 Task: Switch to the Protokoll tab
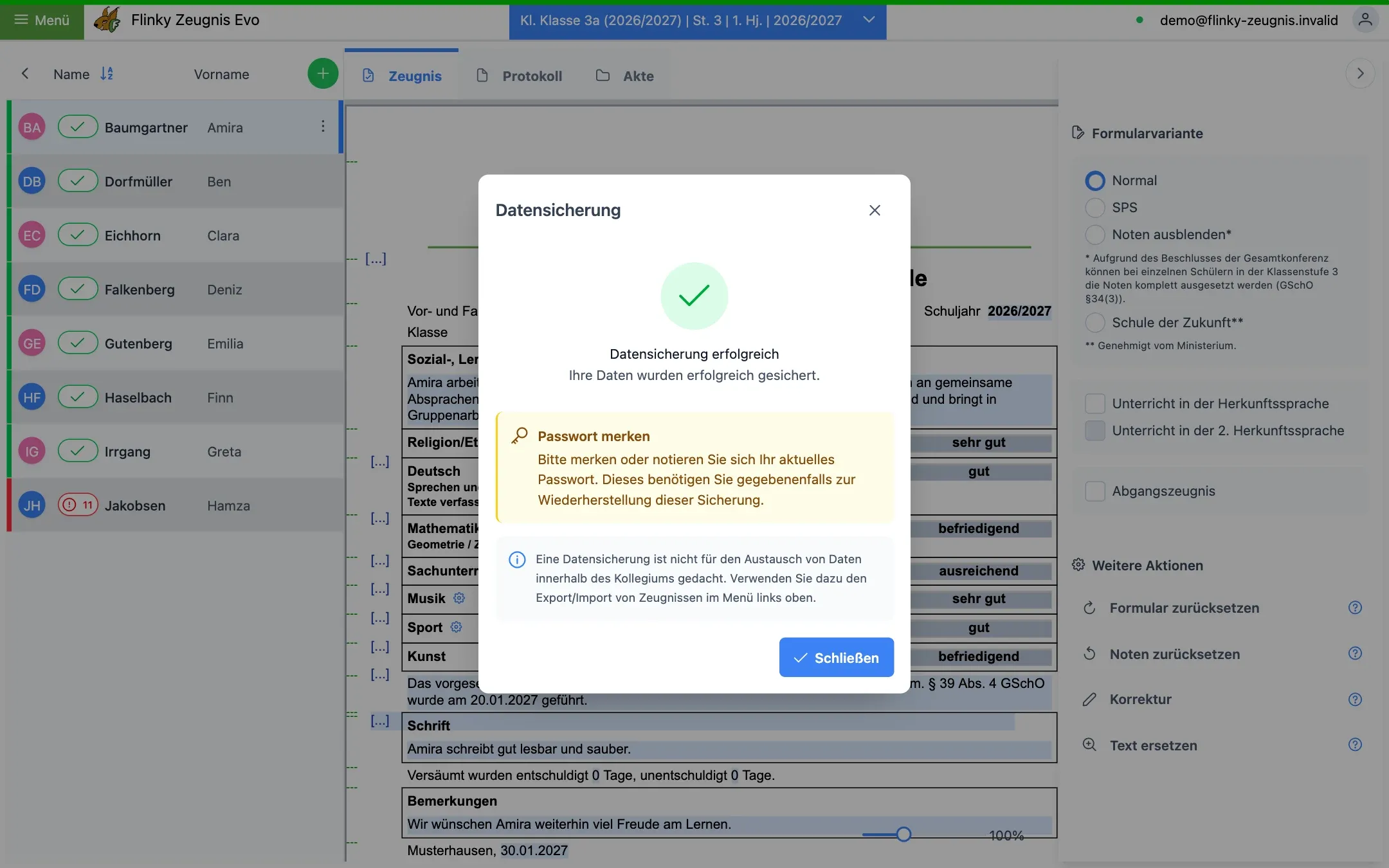[x=520, y=76]
